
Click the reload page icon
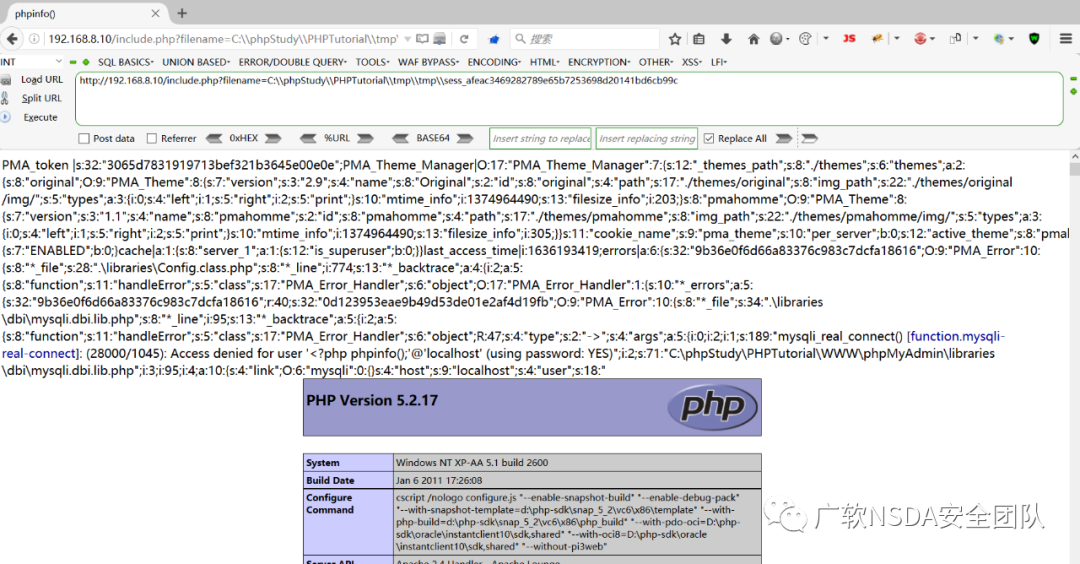(x=464, y=39)
